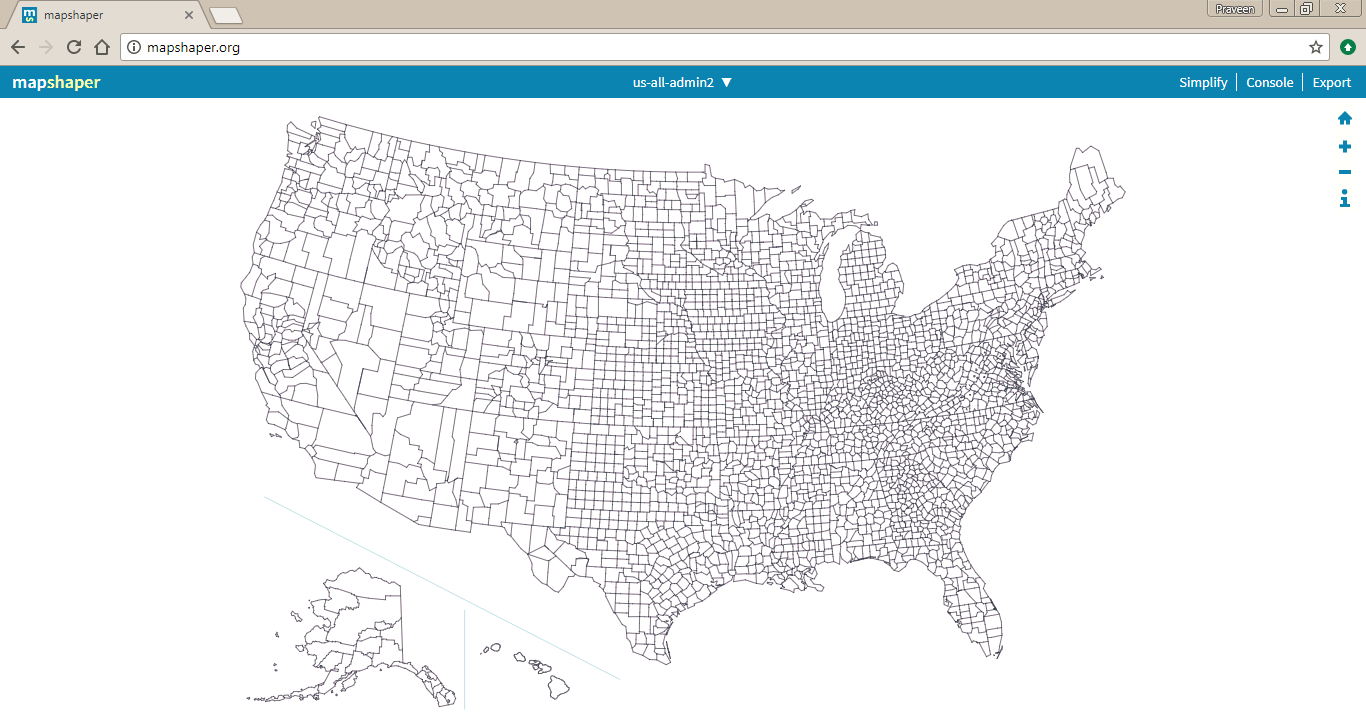Click the green browser extension icon

(x=1348, y=47)
